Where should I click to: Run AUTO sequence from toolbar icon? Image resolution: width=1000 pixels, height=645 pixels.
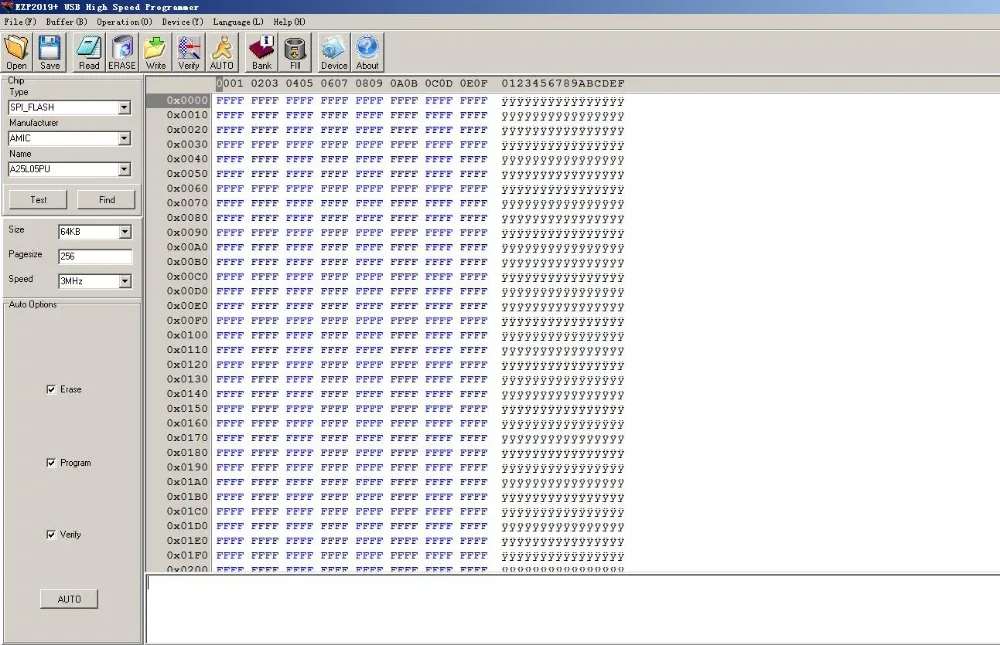(222, 52)
